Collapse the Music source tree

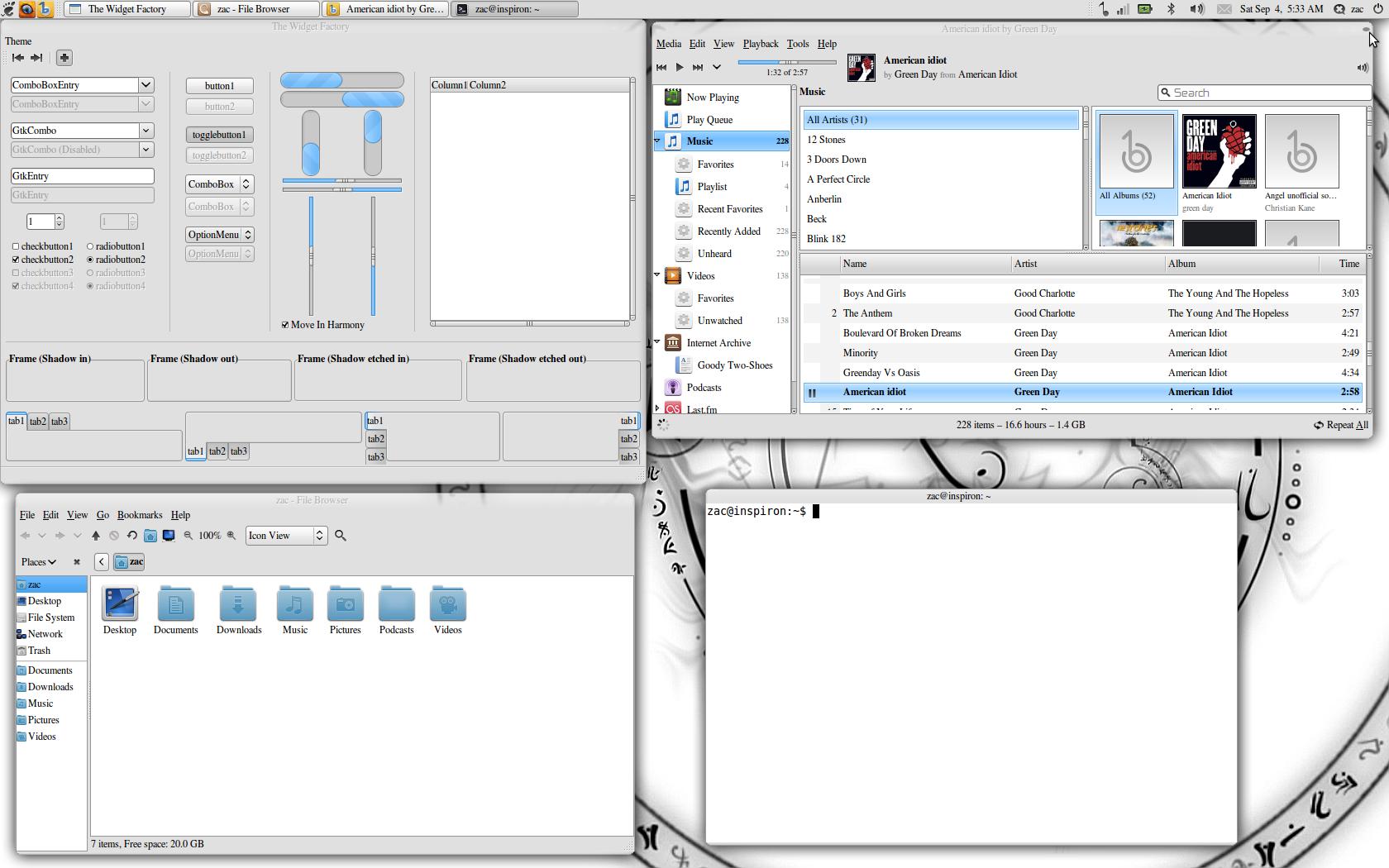coord(657,141)
